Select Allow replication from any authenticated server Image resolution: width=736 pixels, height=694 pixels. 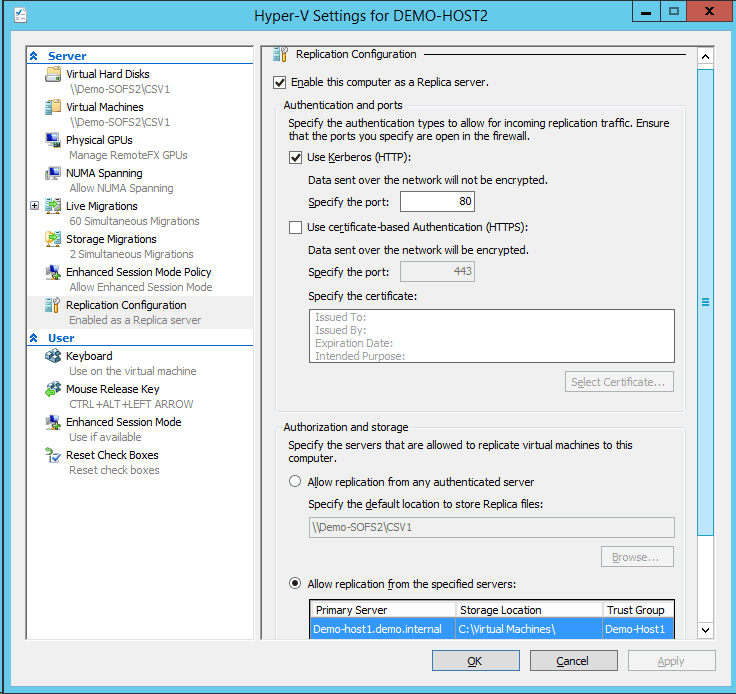pyautogui.click(x=295, y=481)
